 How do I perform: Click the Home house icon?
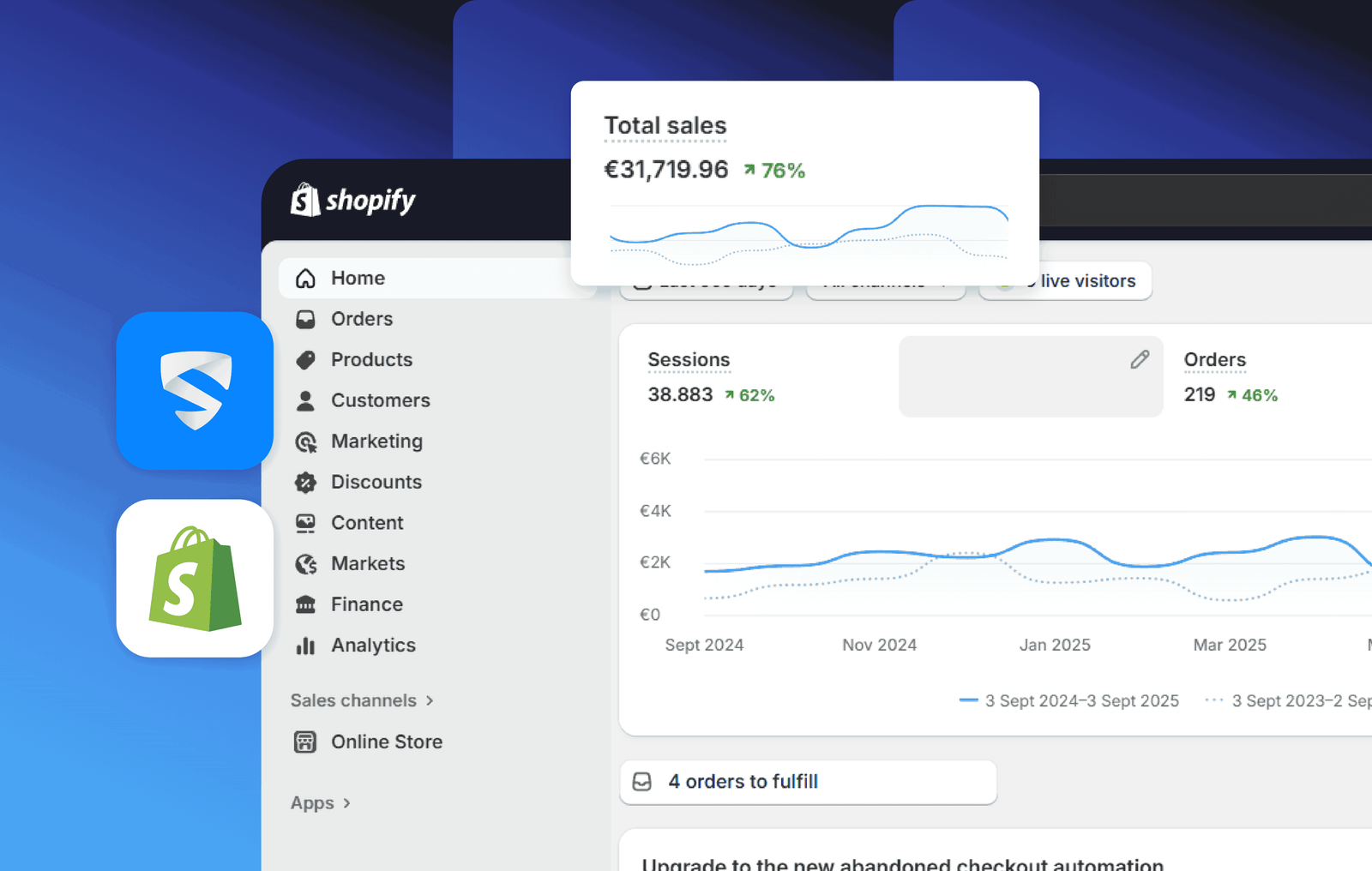(x=305, y=279)
